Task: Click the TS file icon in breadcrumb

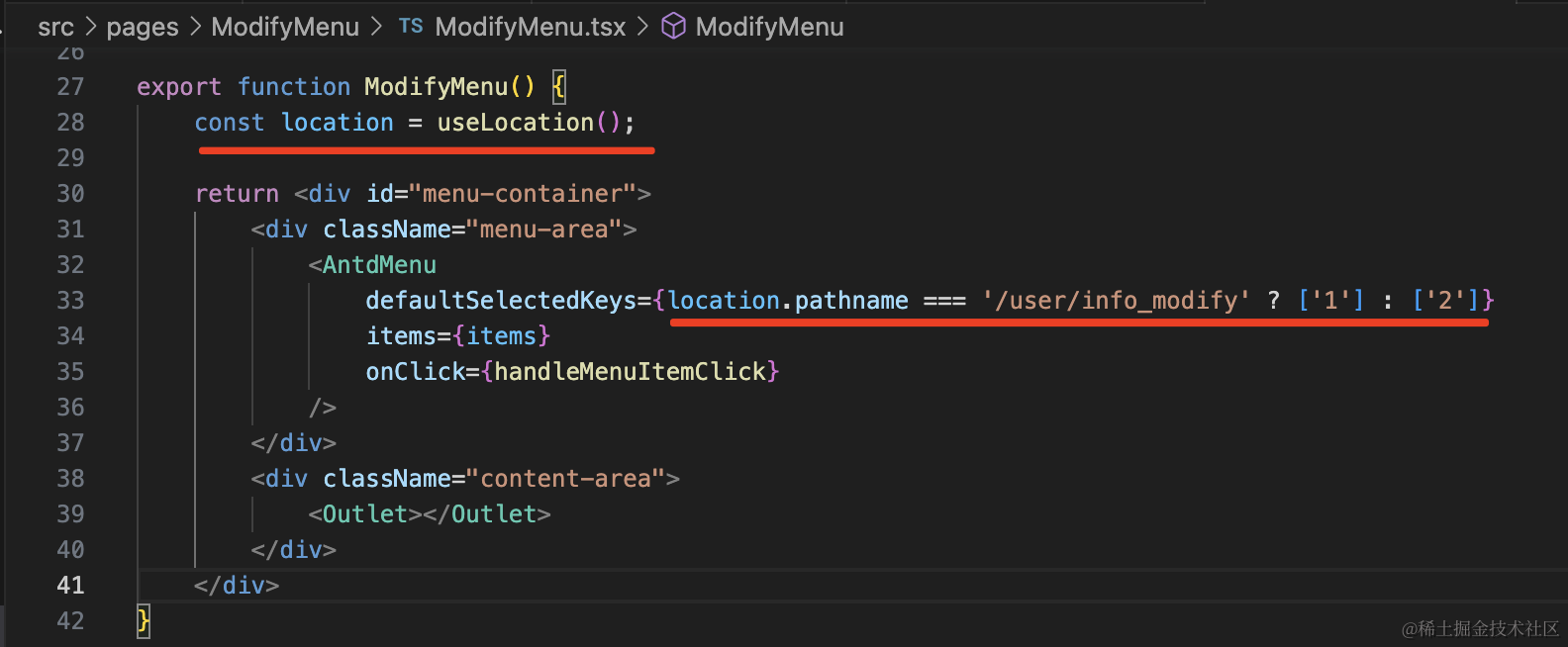Action: point(411,27)
